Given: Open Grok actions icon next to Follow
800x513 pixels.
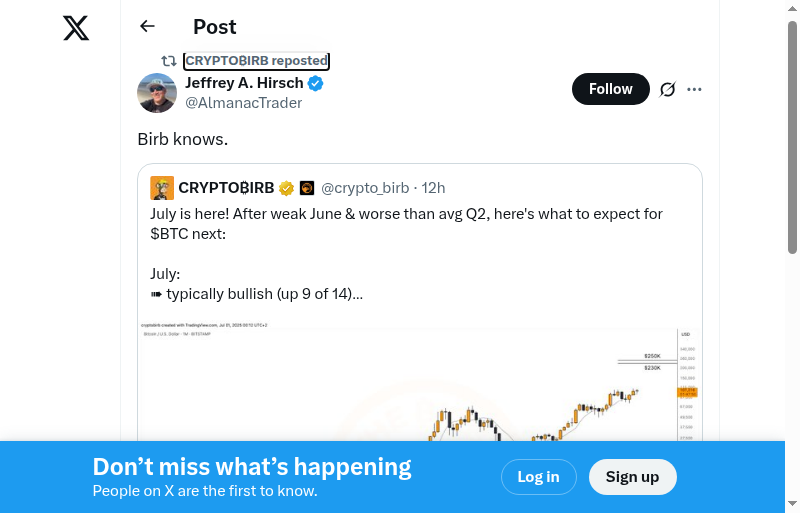Looking at the screenshot, I should [x=668, y=89].
